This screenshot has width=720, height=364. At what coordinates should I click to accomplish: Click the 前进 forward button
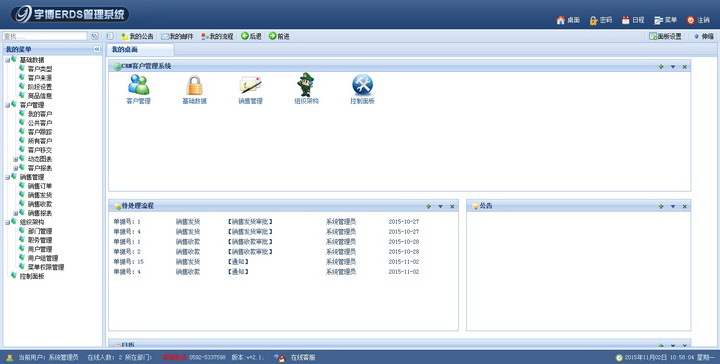tap(279, 36)
